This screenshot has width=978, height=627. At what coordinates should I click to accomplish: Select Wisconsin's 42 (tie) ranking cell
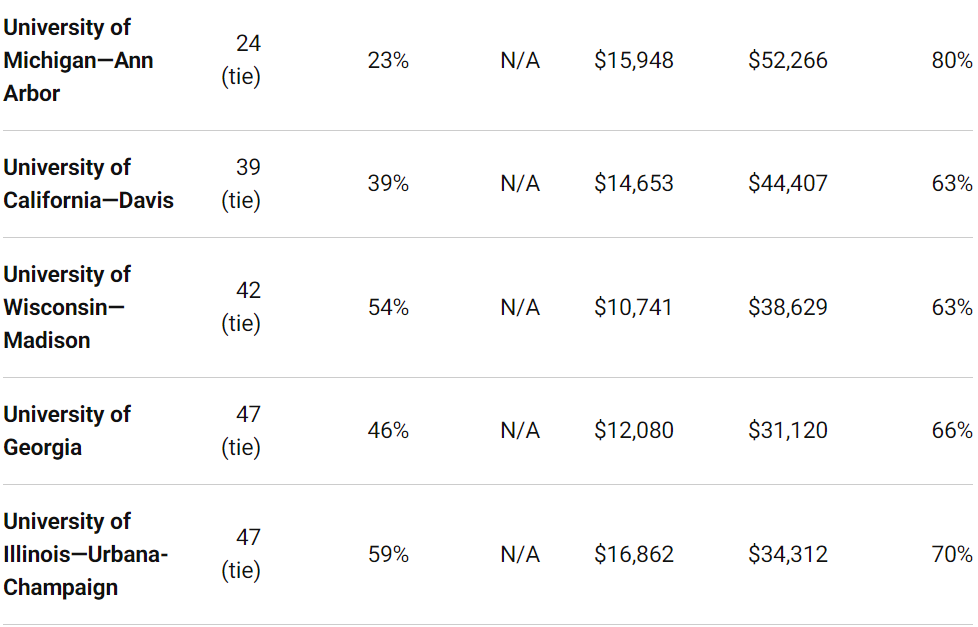241,307
